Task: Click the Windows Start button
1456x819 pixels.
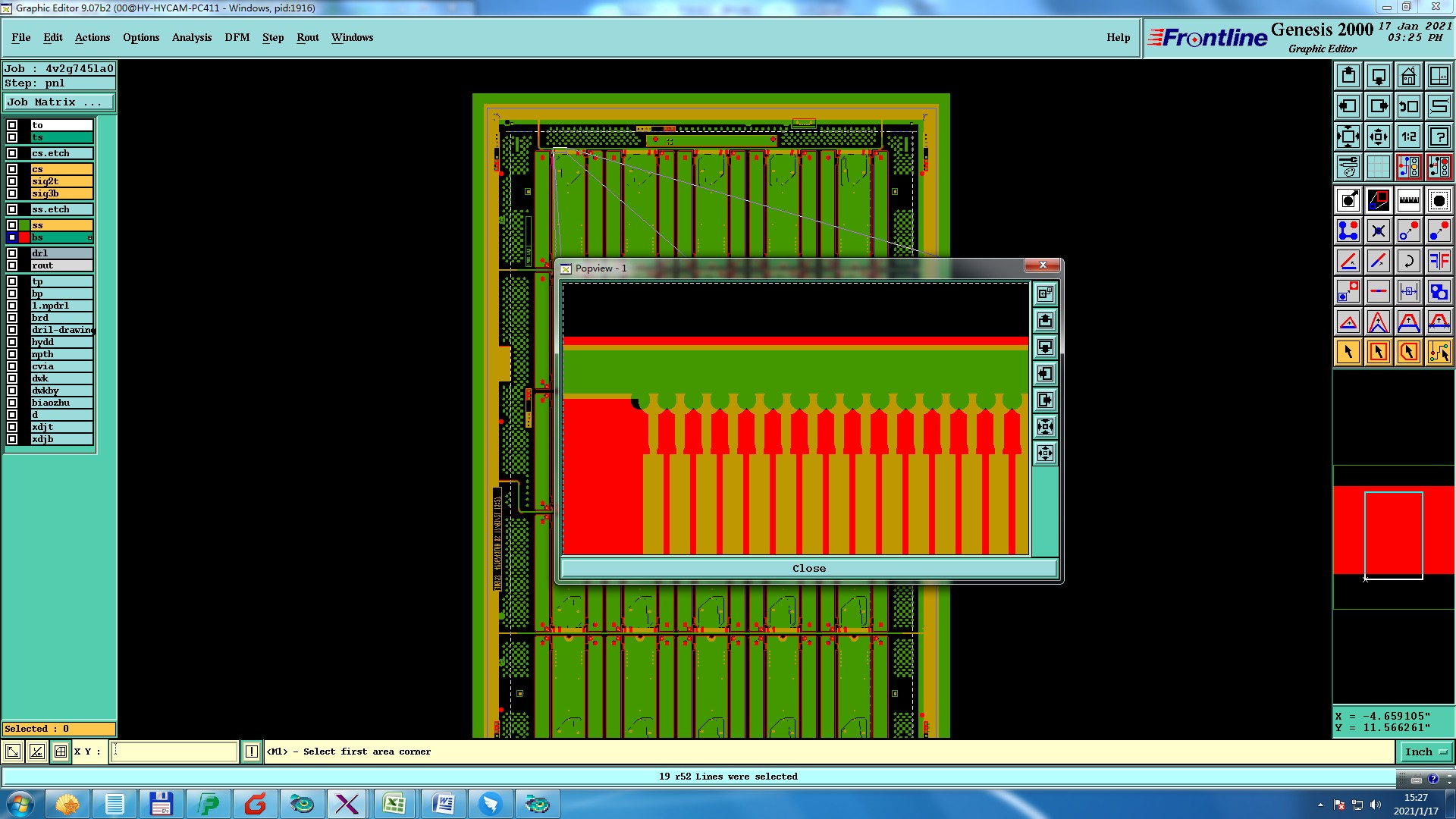Action: pos(20,804)
